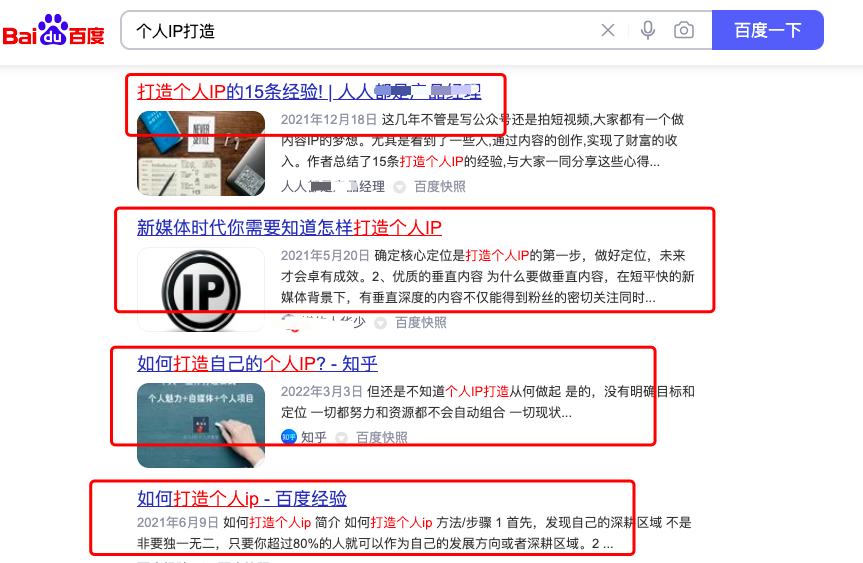Click the blue 知乎 source icon

coord(289,437)
